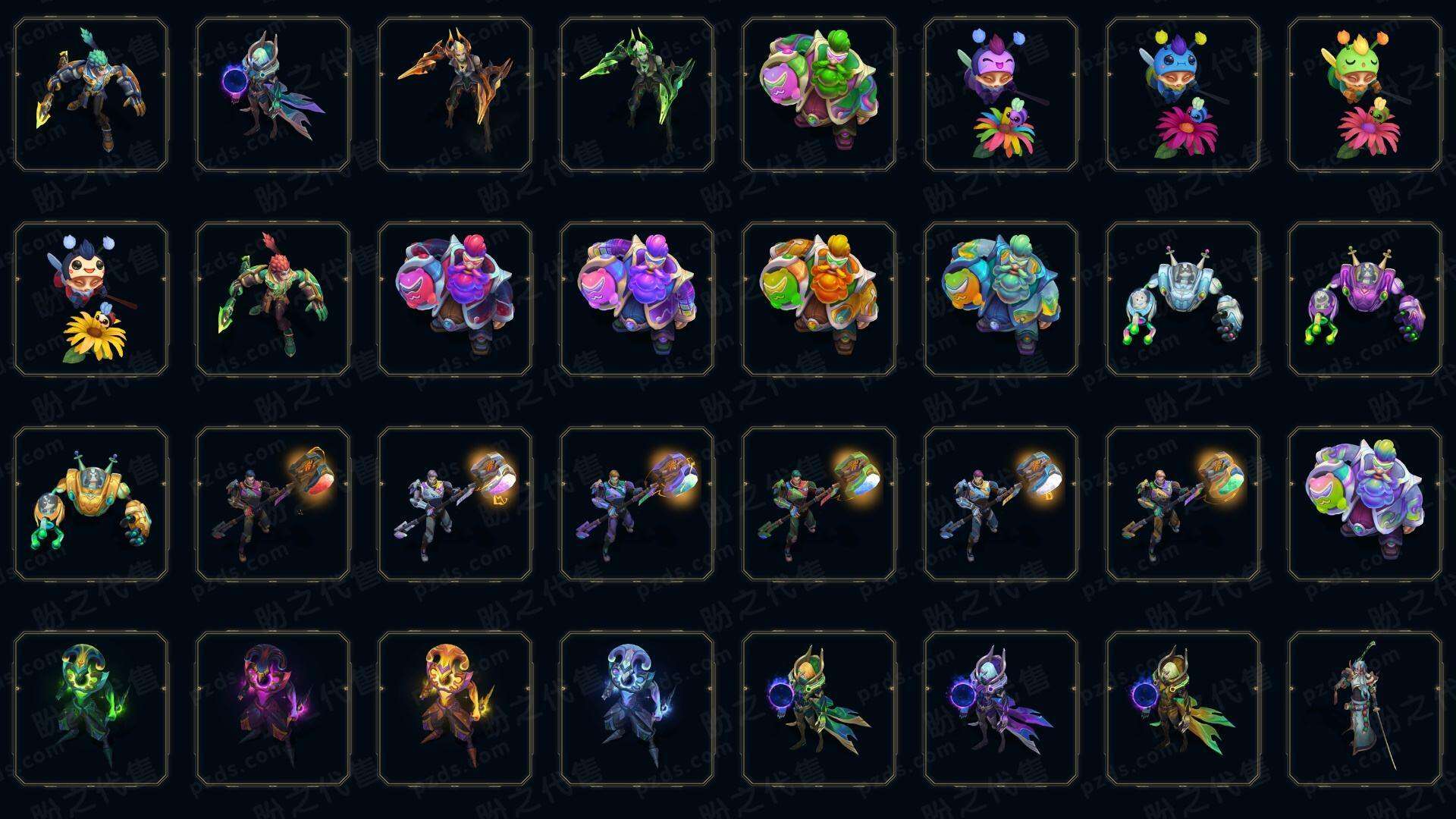
Task: Click the icy blue masked mage skin
Action: 637,708
